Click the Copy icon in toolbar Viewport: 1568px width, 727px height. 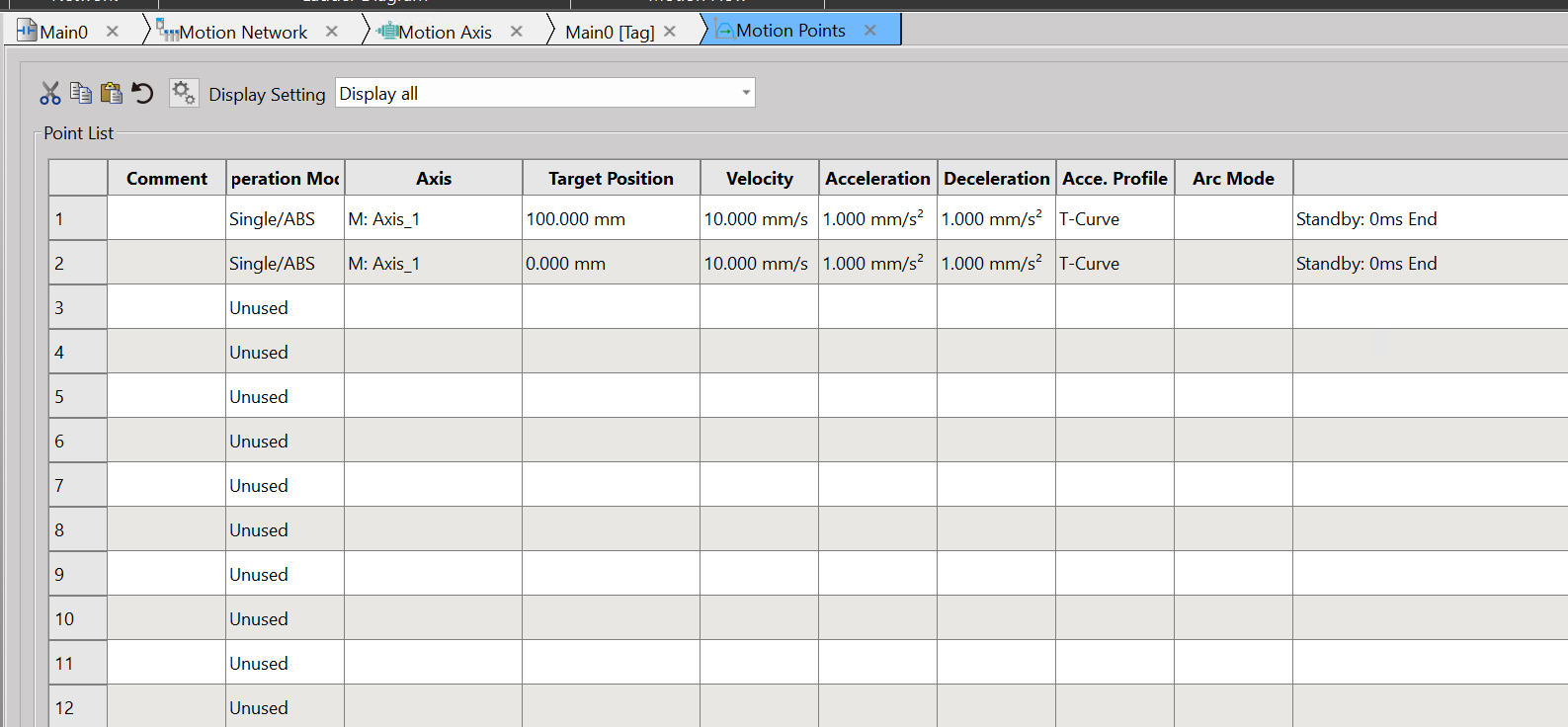[81, 94]
